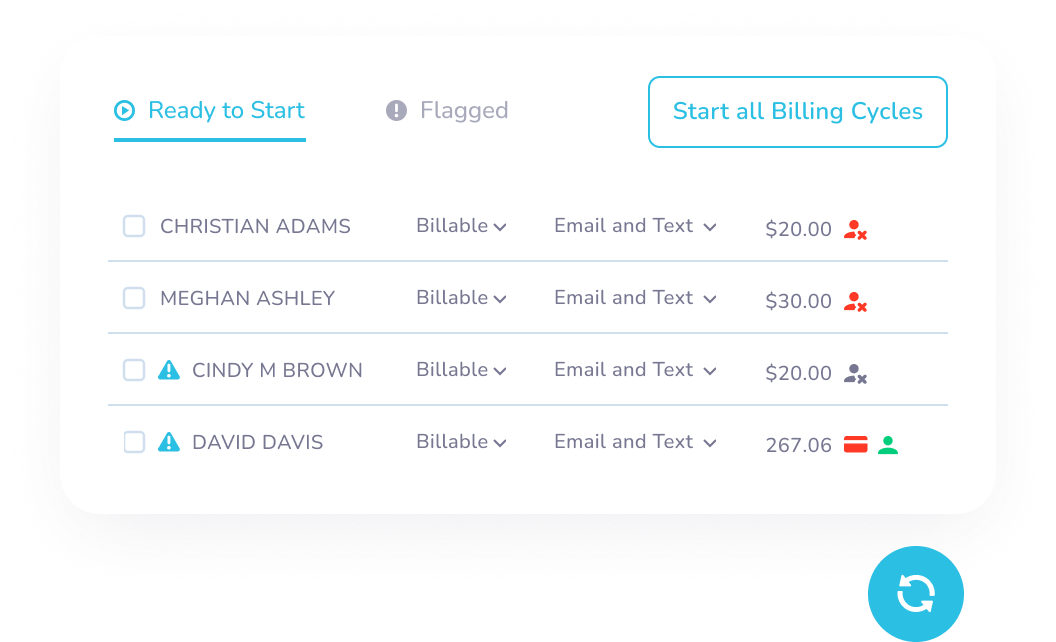This screenshot has width=1056, height=642.
Task: Open the Billable dropdown for Christian Adams
Action: pyautogui.click(x=461, y=226)
